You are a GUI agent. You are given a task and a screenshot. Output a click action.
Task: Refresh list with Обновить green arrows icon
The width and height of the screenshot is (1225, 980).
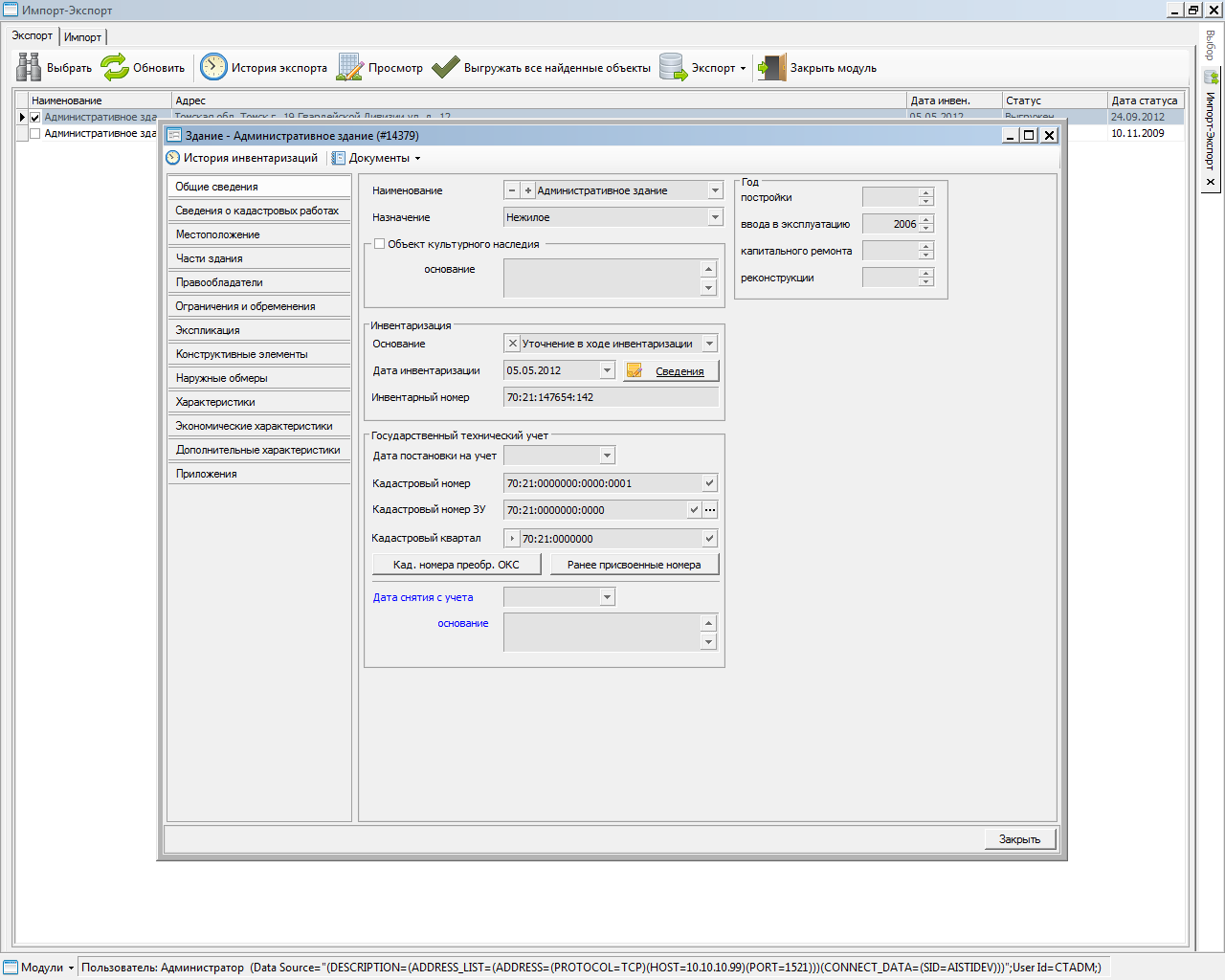point(115,68)
